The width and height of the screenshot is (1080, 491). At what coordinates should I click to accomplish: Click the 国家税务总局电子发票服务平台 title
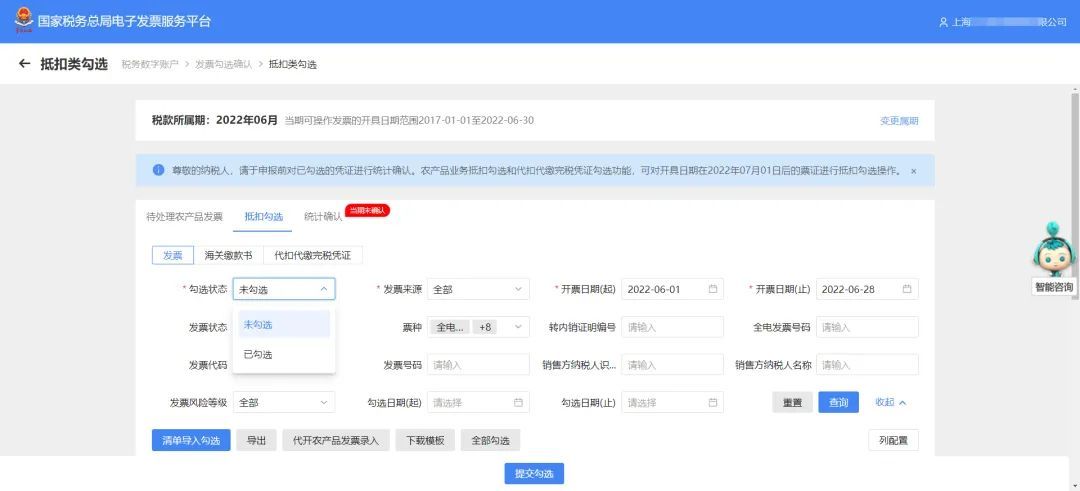click(124, 21)
